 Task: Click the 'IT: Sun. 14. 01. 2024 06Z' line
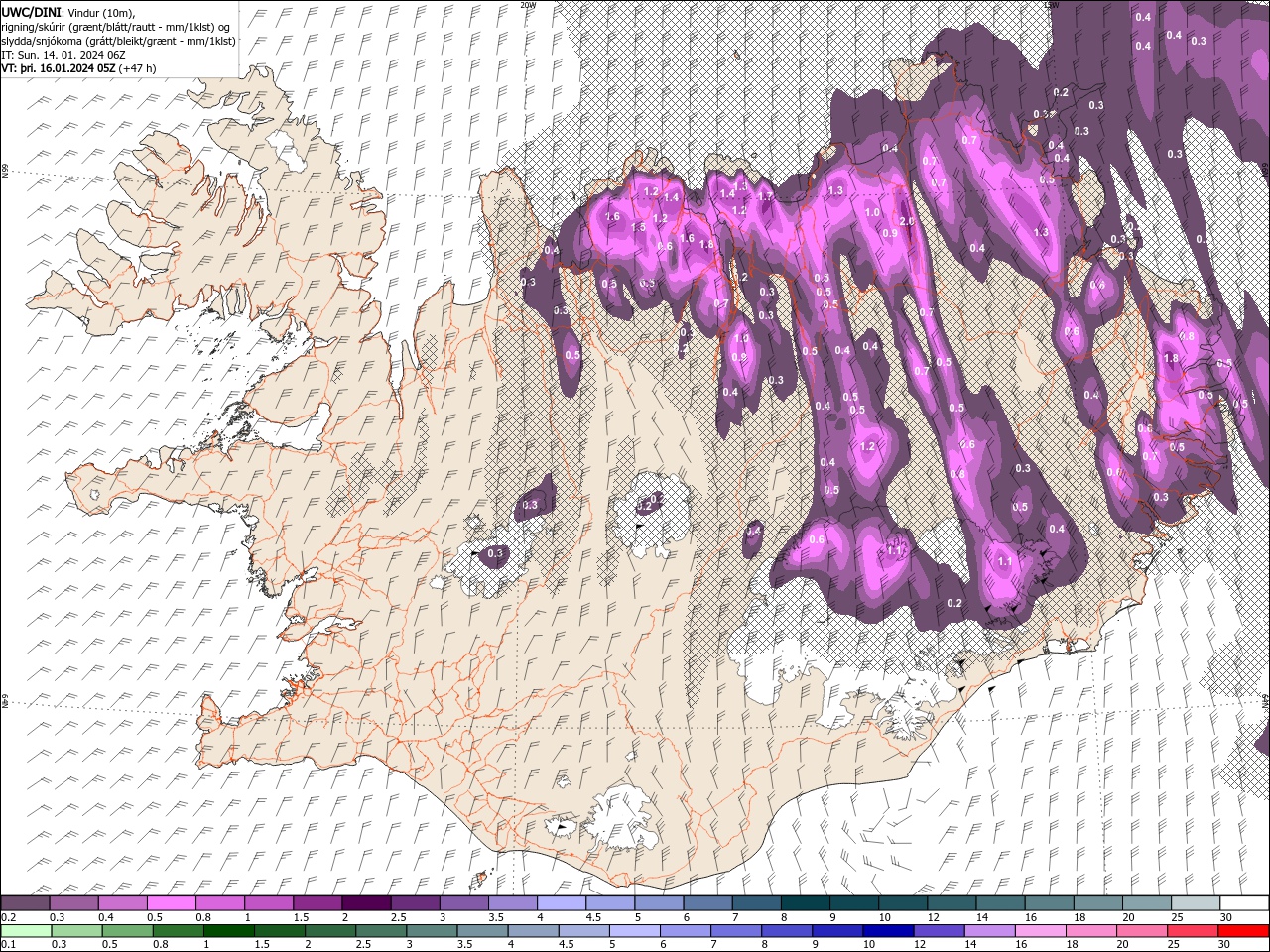point(63,55)
